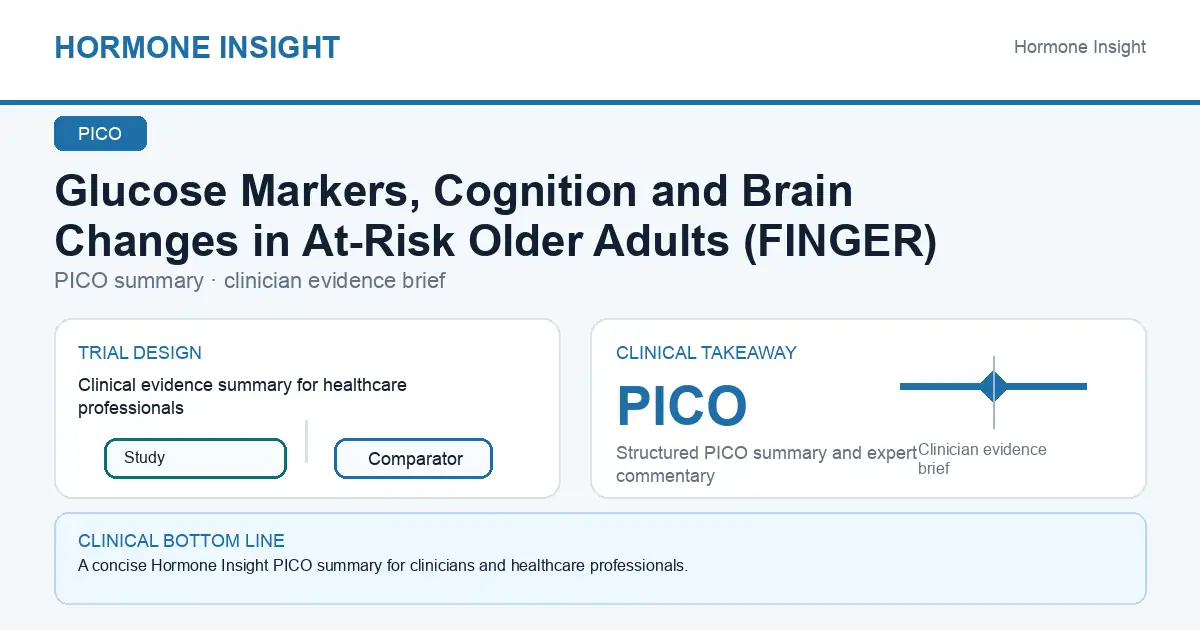Select the CLINICAL TAKEAWAY card heading
1200x630 pixels.
pyautogui.click(x=706, y=353)
